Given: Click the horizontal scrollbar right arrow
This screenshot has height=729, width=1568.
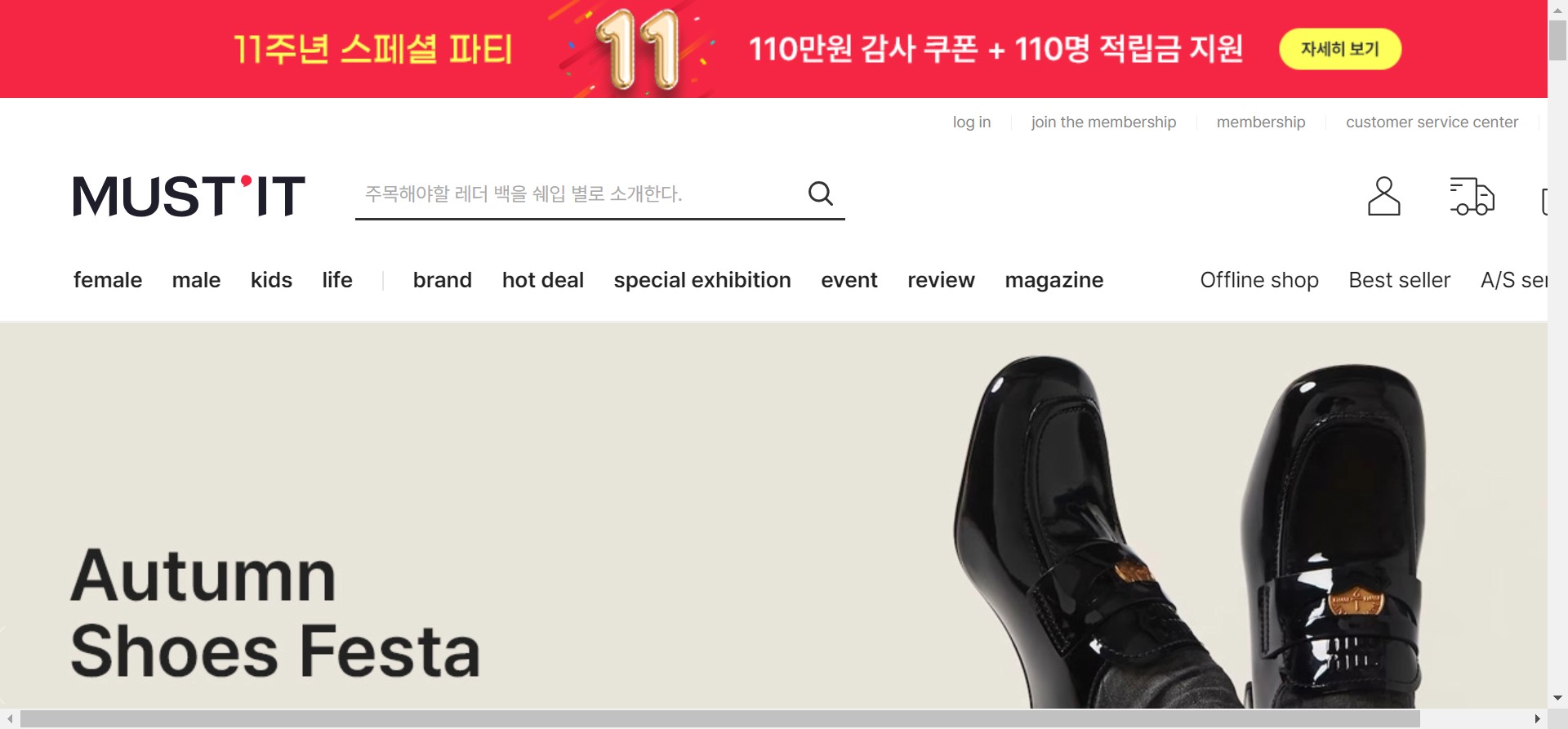Looking at the screenshot, I should (x=1538, y=719).
